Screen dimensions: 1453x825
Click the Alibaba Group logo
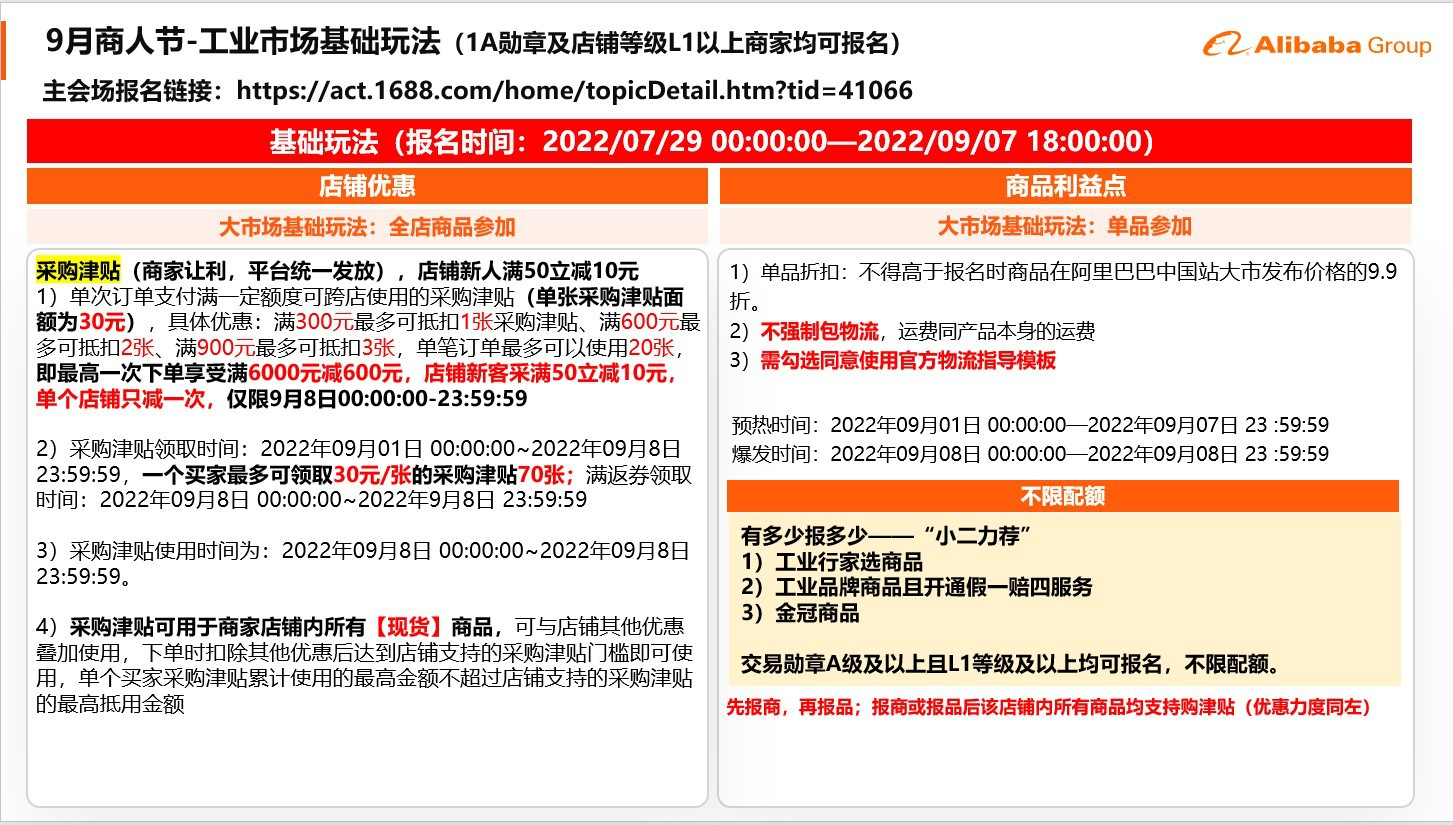[1316, 45]
